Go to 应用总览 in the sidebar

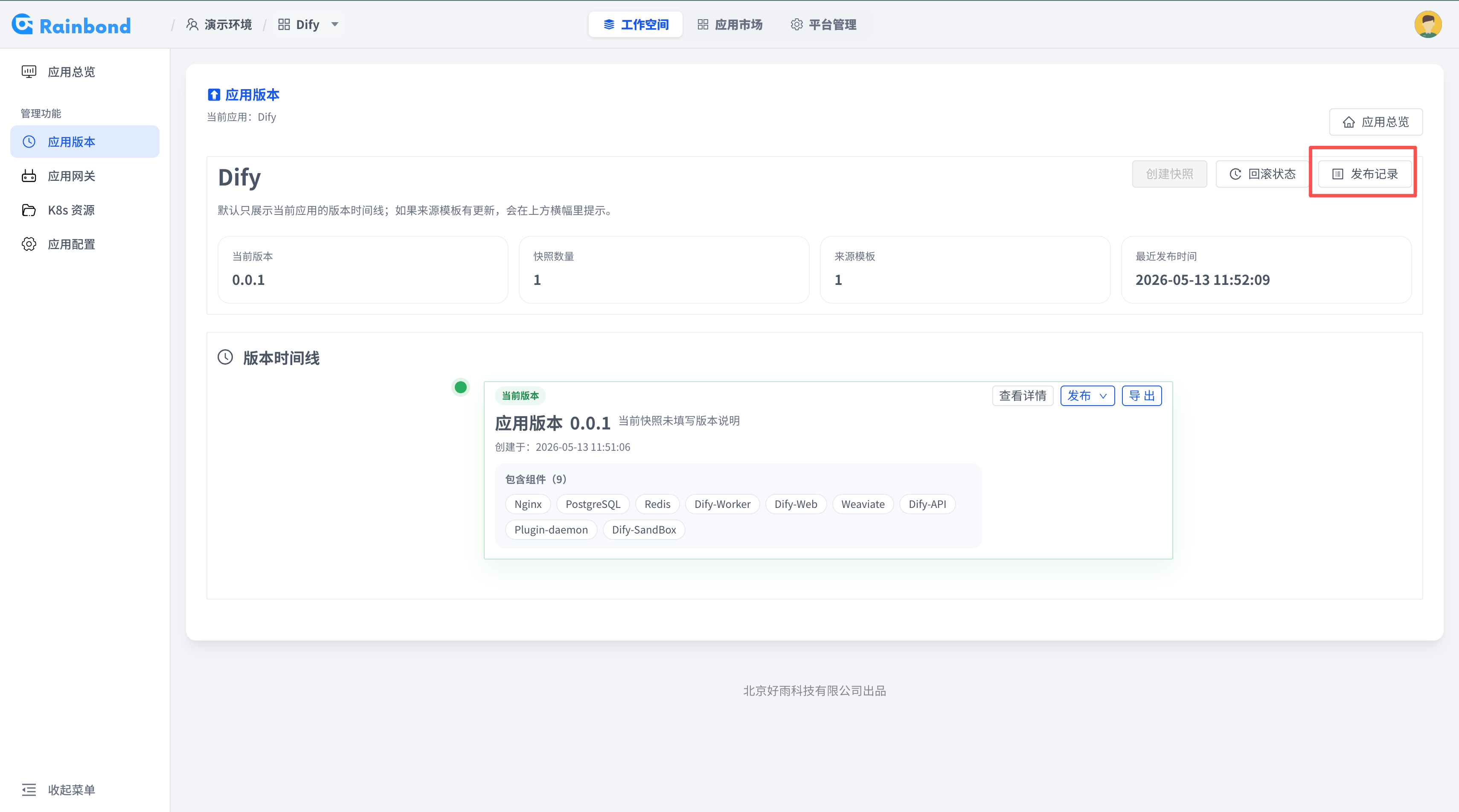click(x=85, y=72)
